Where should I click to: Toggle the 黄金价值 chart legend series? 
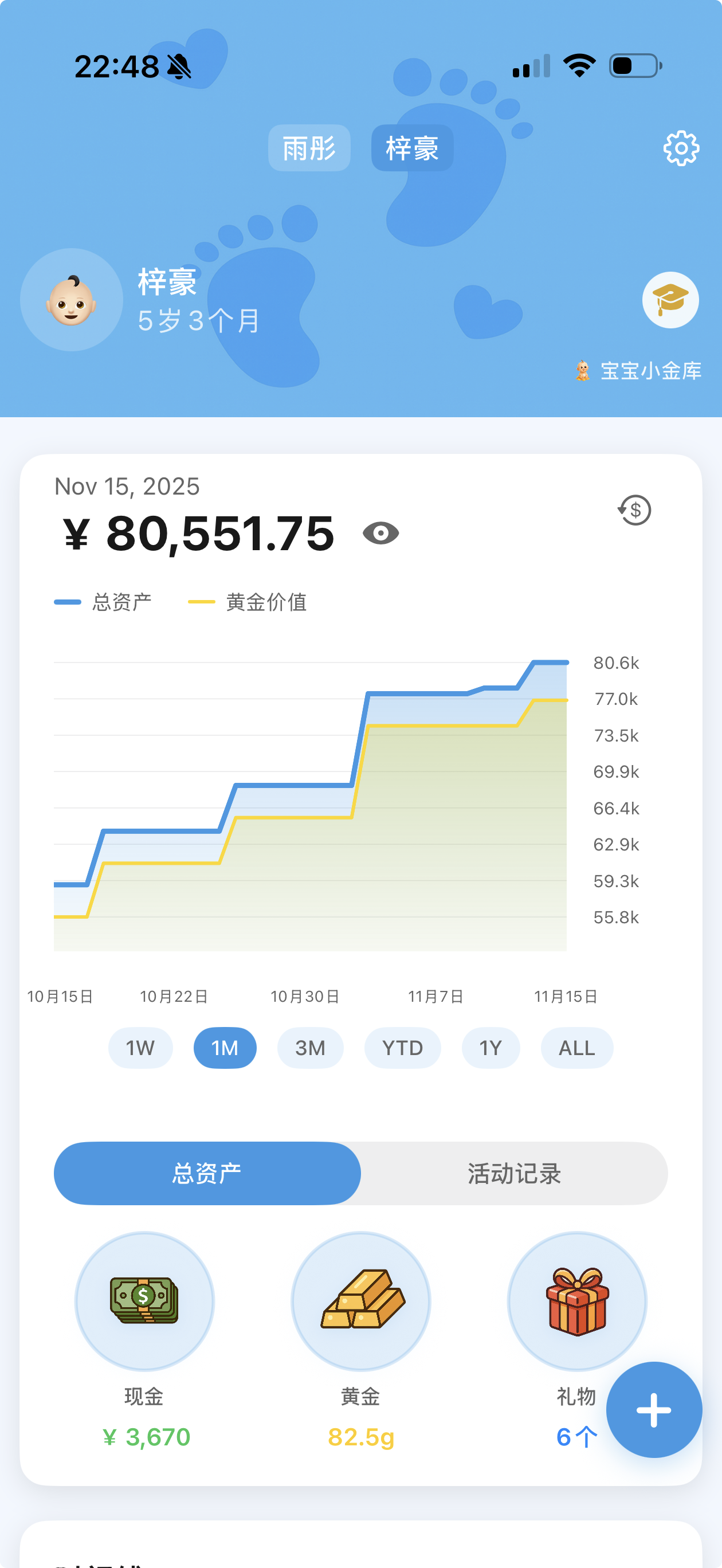click(248, 602)
